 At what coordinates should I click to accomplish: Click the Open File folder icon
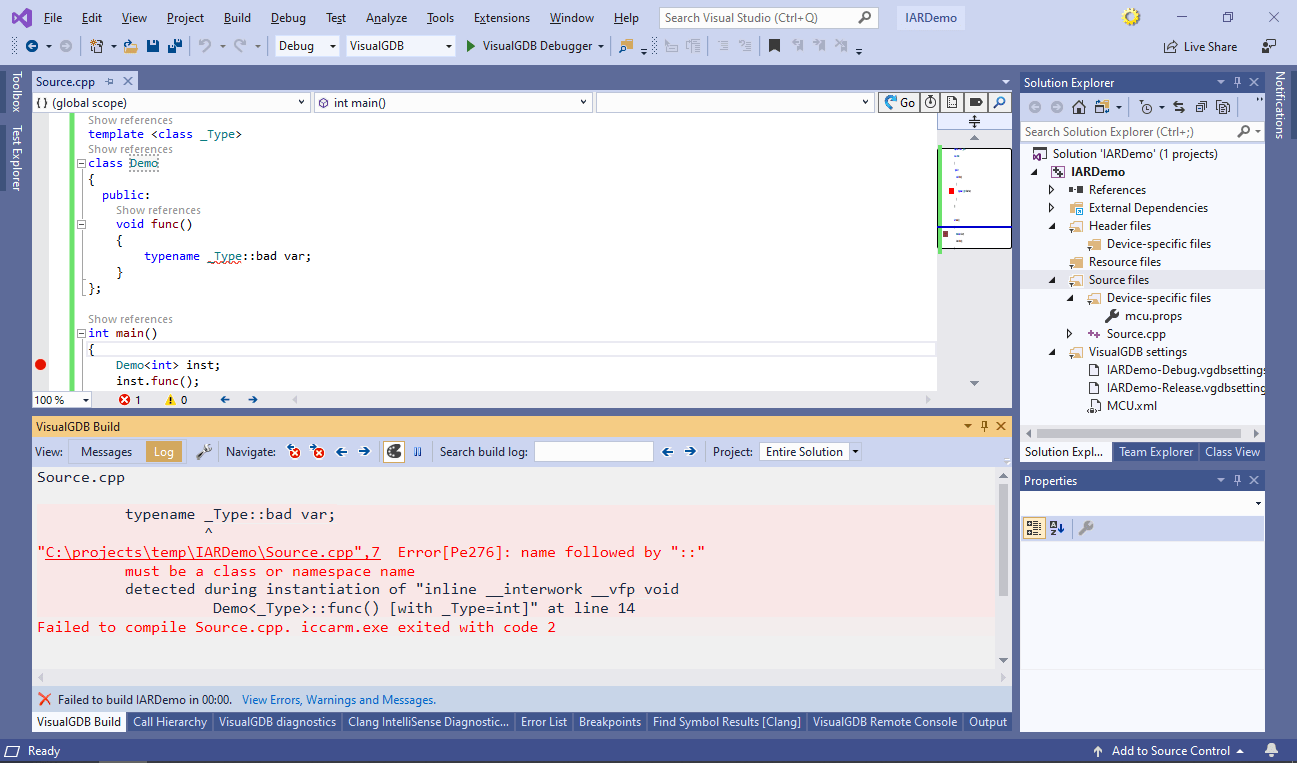pos(131,46)
